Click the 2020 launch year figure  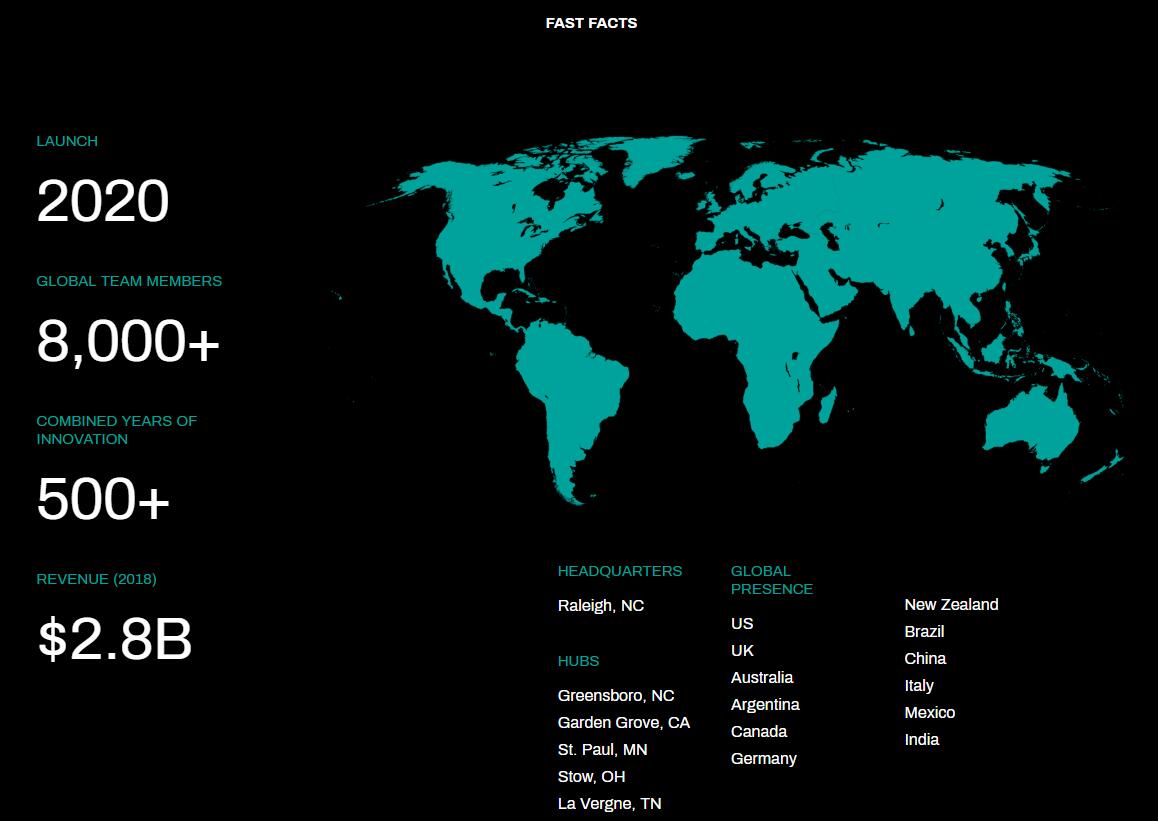pos(103,201)
